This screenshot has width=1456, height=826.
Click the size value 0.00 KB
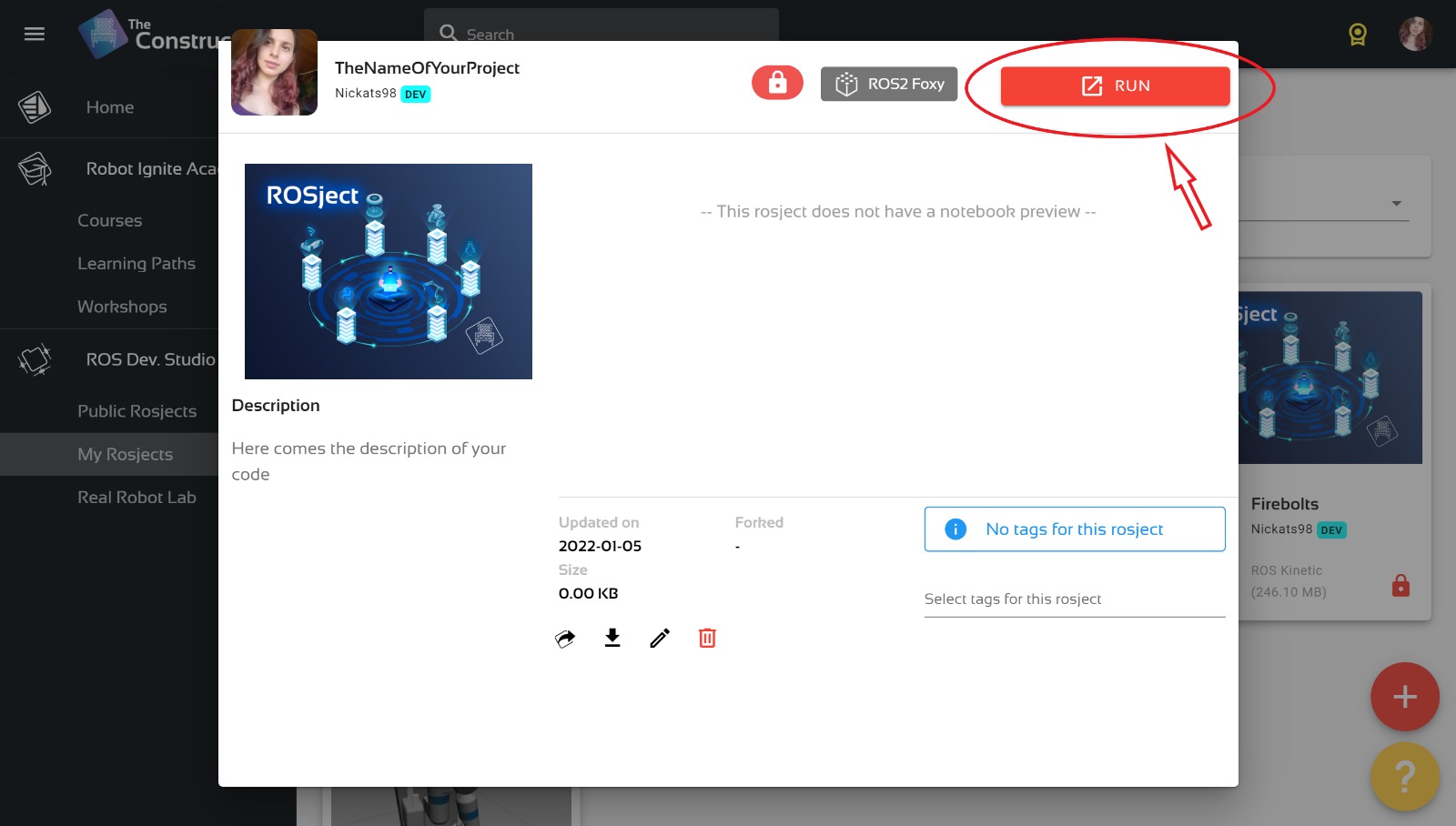coord(588,593)
